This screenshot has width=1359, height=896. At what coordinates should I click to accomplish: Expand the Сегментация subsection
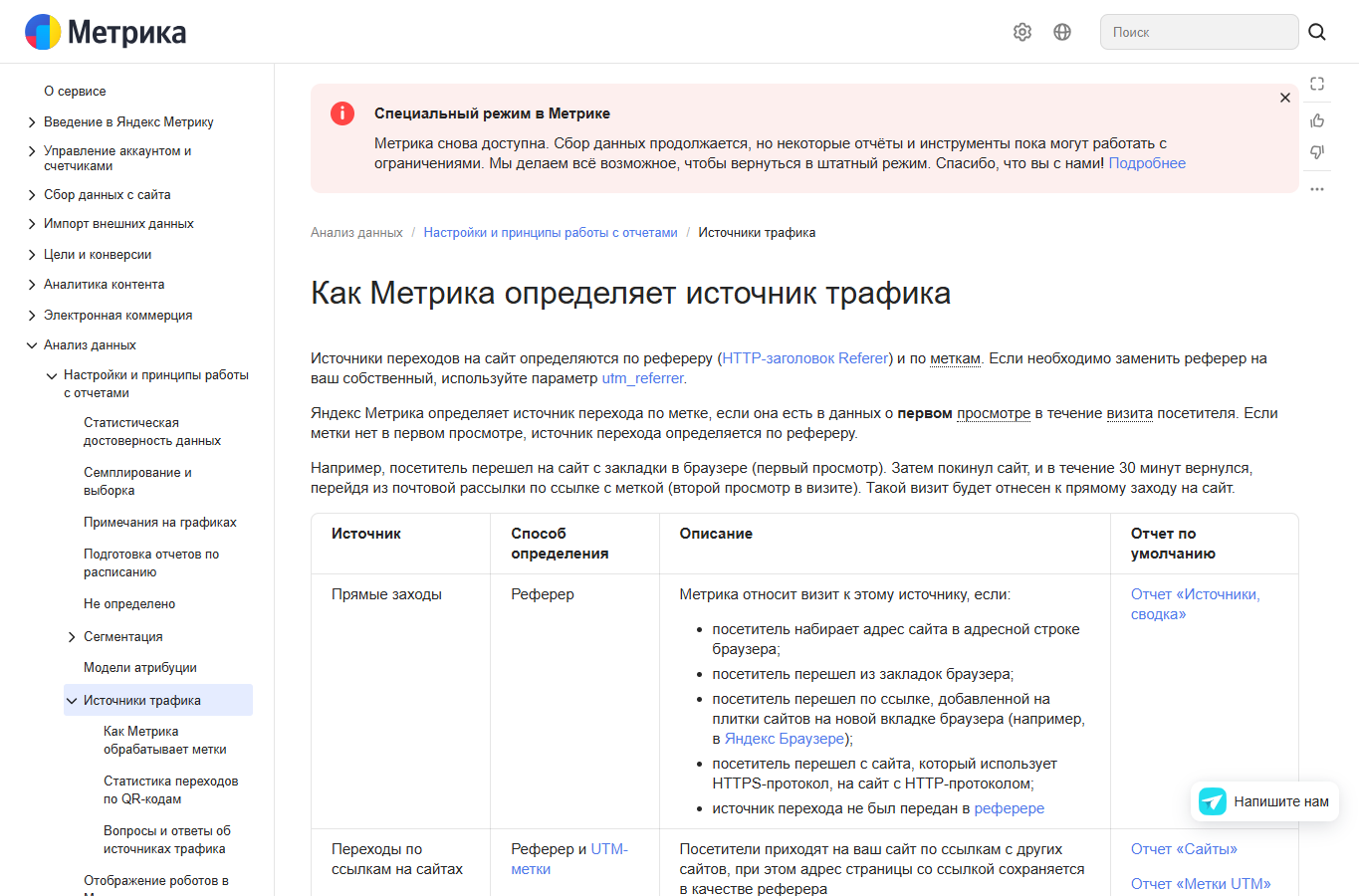72,637
